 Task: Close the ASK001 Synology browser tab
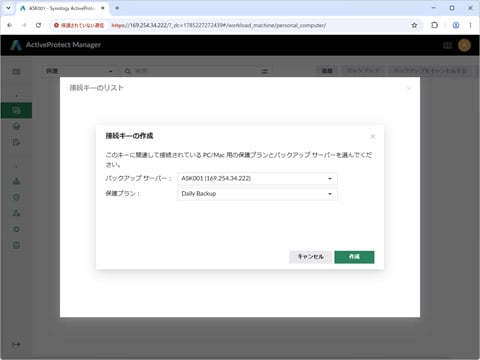[103, 8]
